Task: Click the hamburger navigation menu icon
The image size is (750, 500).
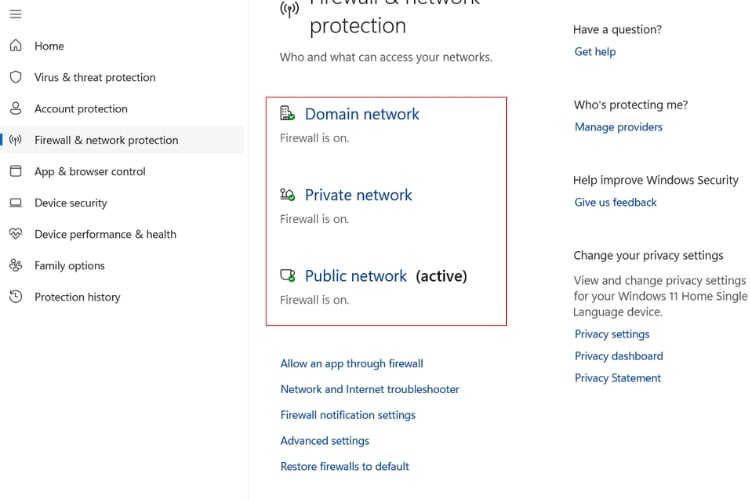Action: click(15, 14)
